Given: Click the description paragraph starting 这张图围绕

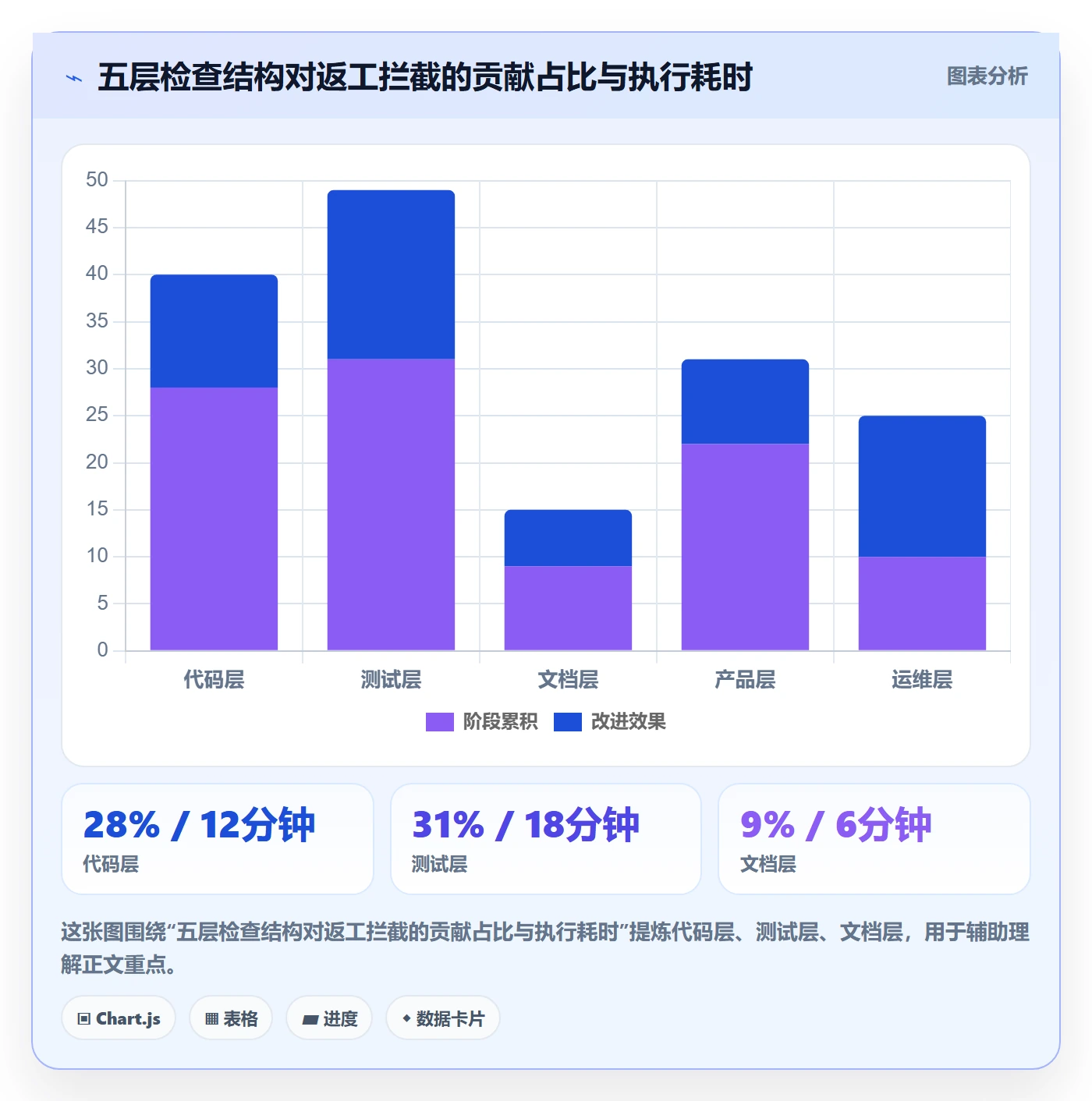Looking at the screenshot, I should pyautogui.click(x=545, y=948).
